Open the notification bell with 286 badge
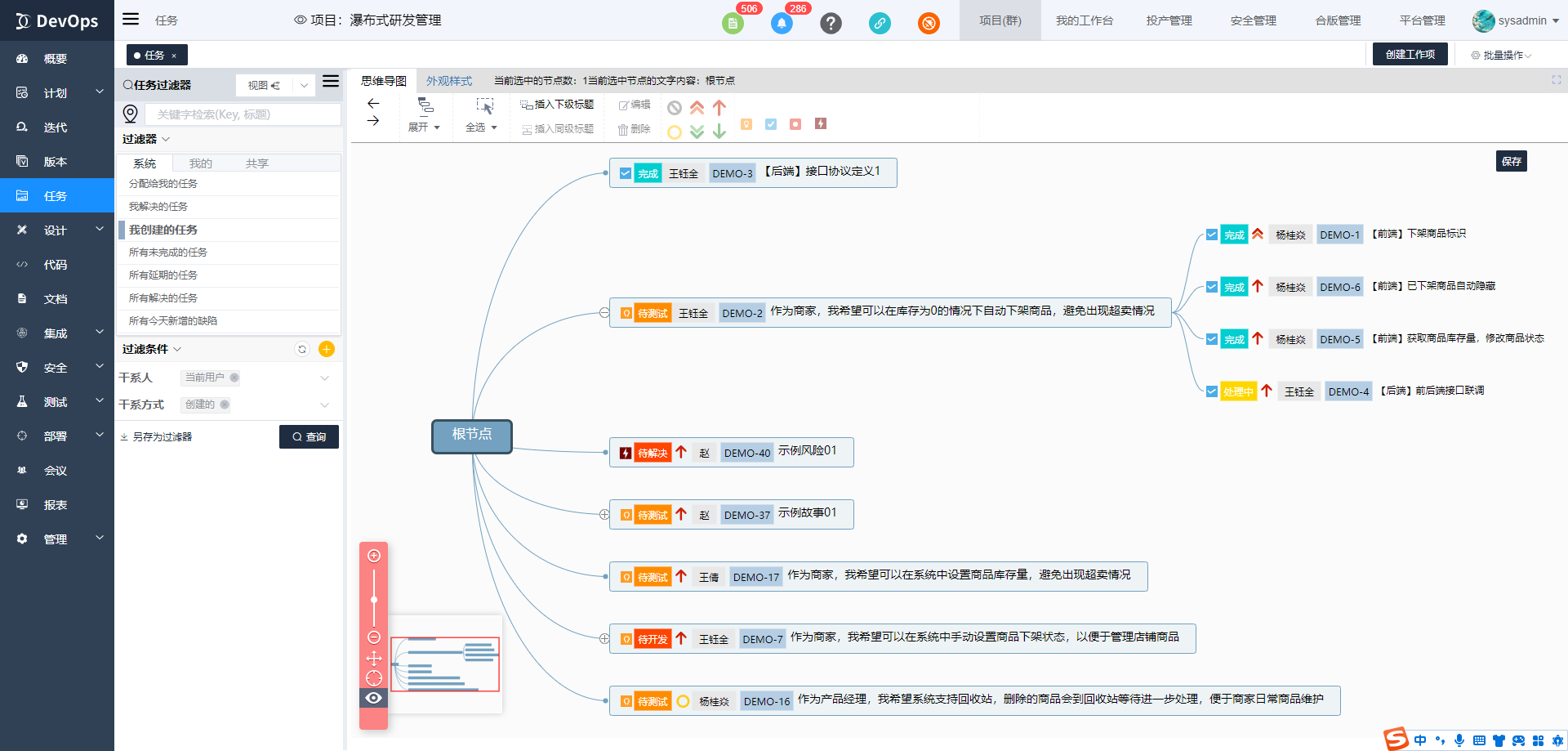The height and width of the screenshot is (751, 1568). [x=782, y=23]
